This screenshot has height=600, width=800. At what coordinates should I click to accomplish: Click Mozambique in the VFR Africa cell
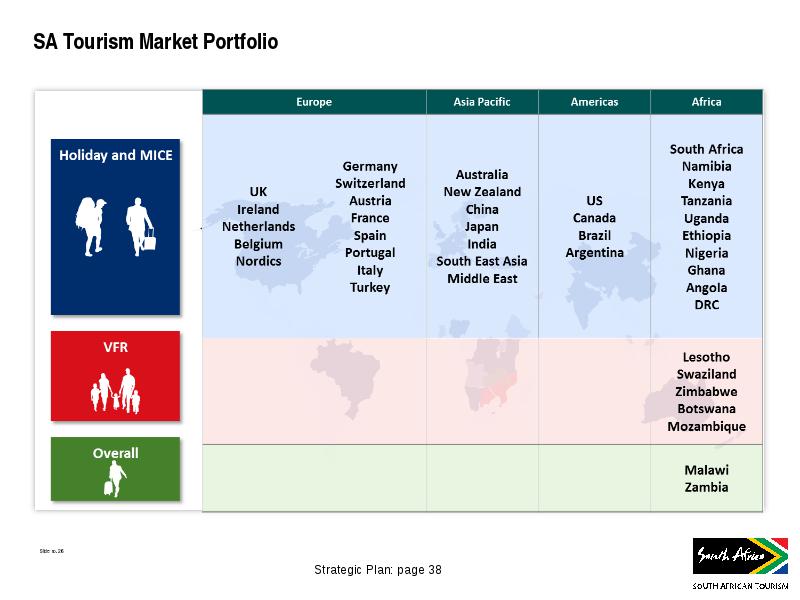coord(707,427)
